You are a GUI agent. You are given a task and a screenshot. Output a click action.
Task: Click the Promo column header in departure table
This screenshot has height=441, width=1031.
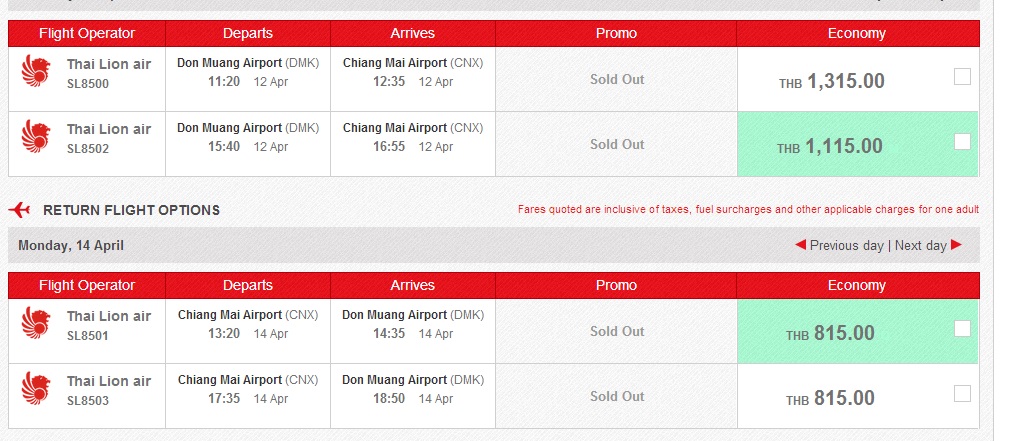pyautogui.click(x=616, y=34)
